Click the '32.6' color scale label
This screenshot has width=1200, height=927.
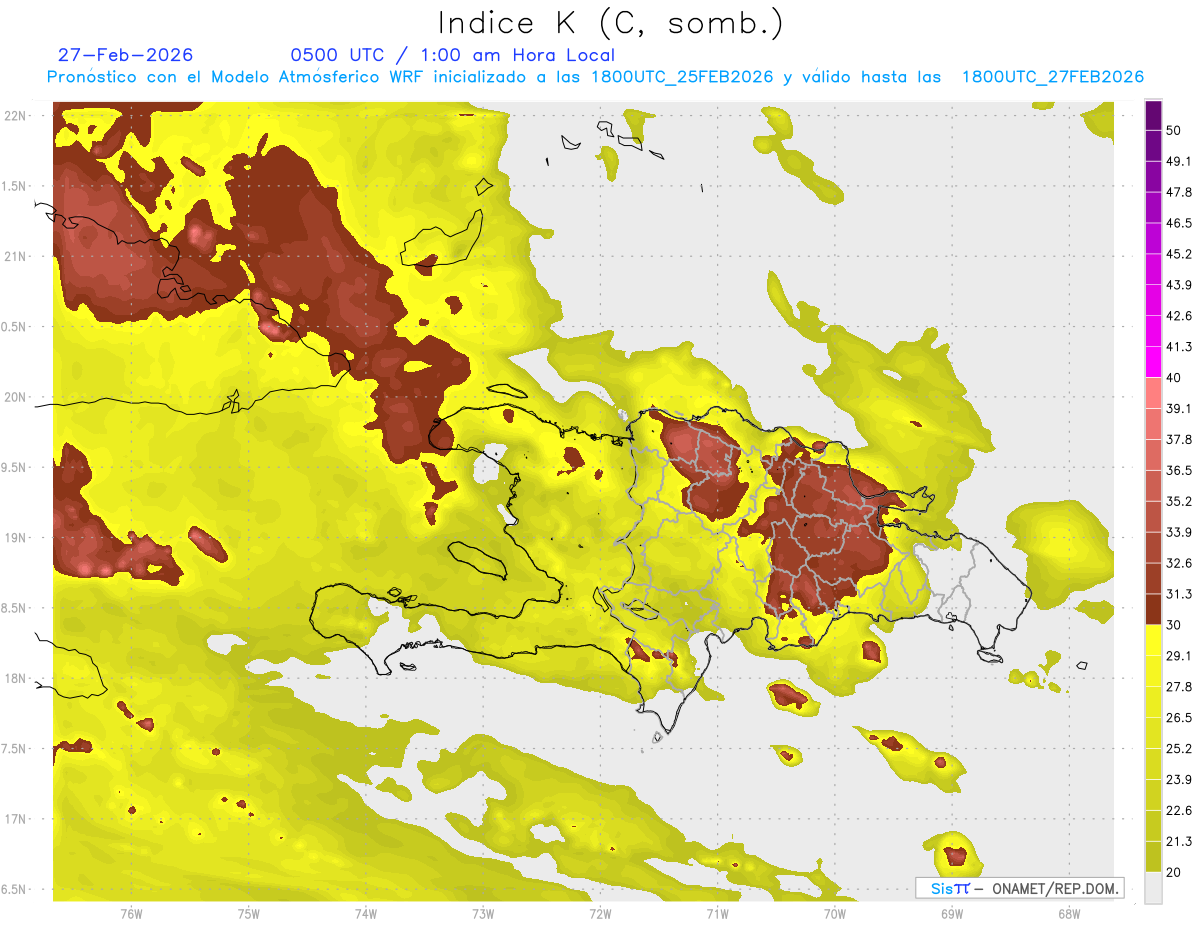(1179, 563)
